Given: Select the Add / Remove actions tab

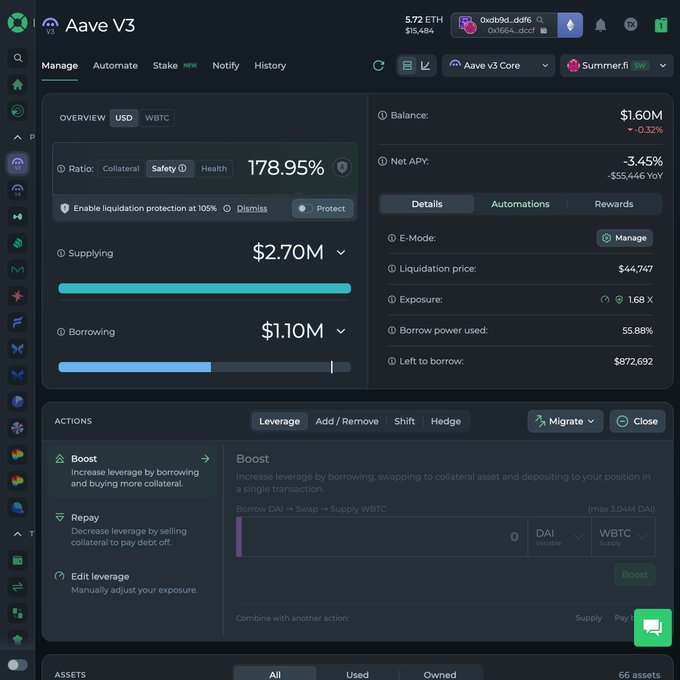Looking at the screenshot, I should (347, 421).
